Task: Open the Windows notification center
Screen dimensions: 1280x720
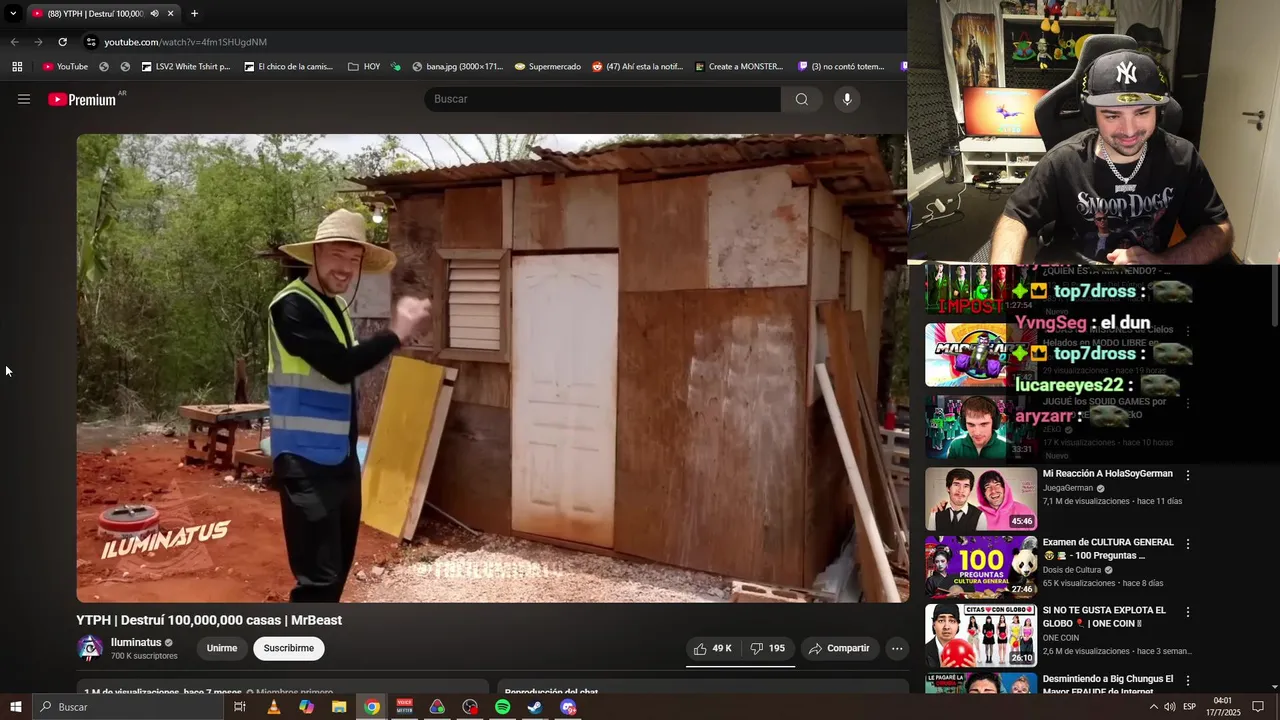Action: (1258, 707)
